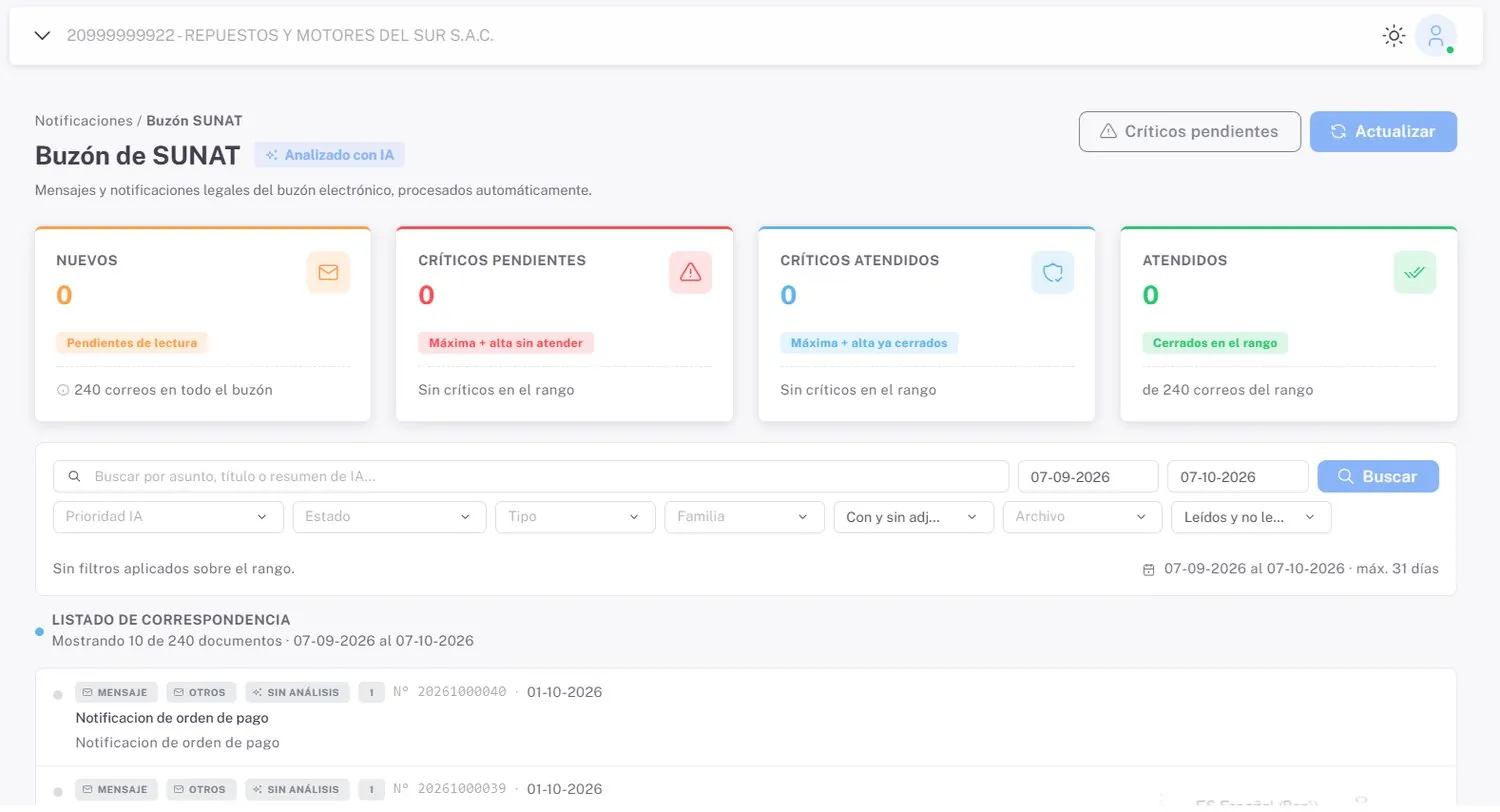This screenshot has width=1500, height=812.
Task: Open the Tipo dropdown
Action: (x=575, y=517)
